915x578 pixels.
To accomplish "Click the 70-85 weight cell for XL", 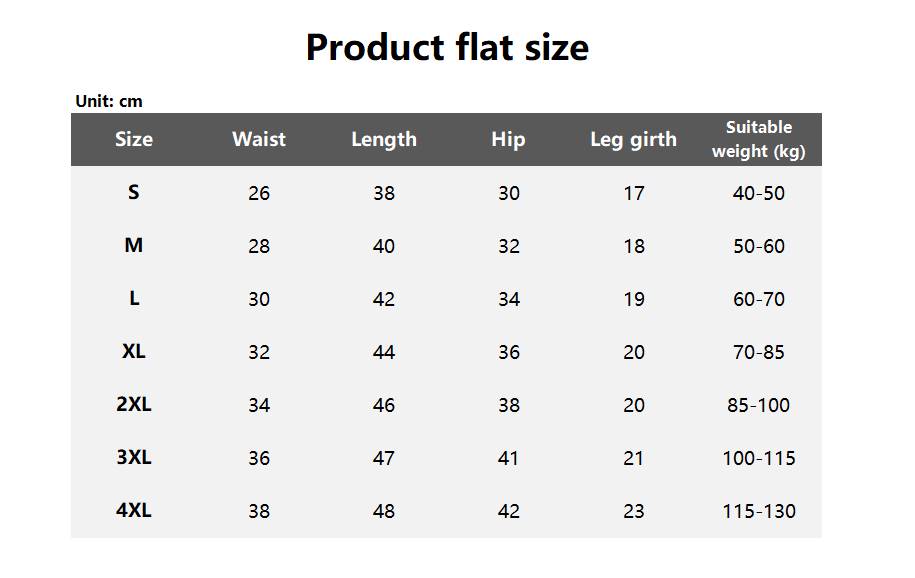I will click(759, 352).
